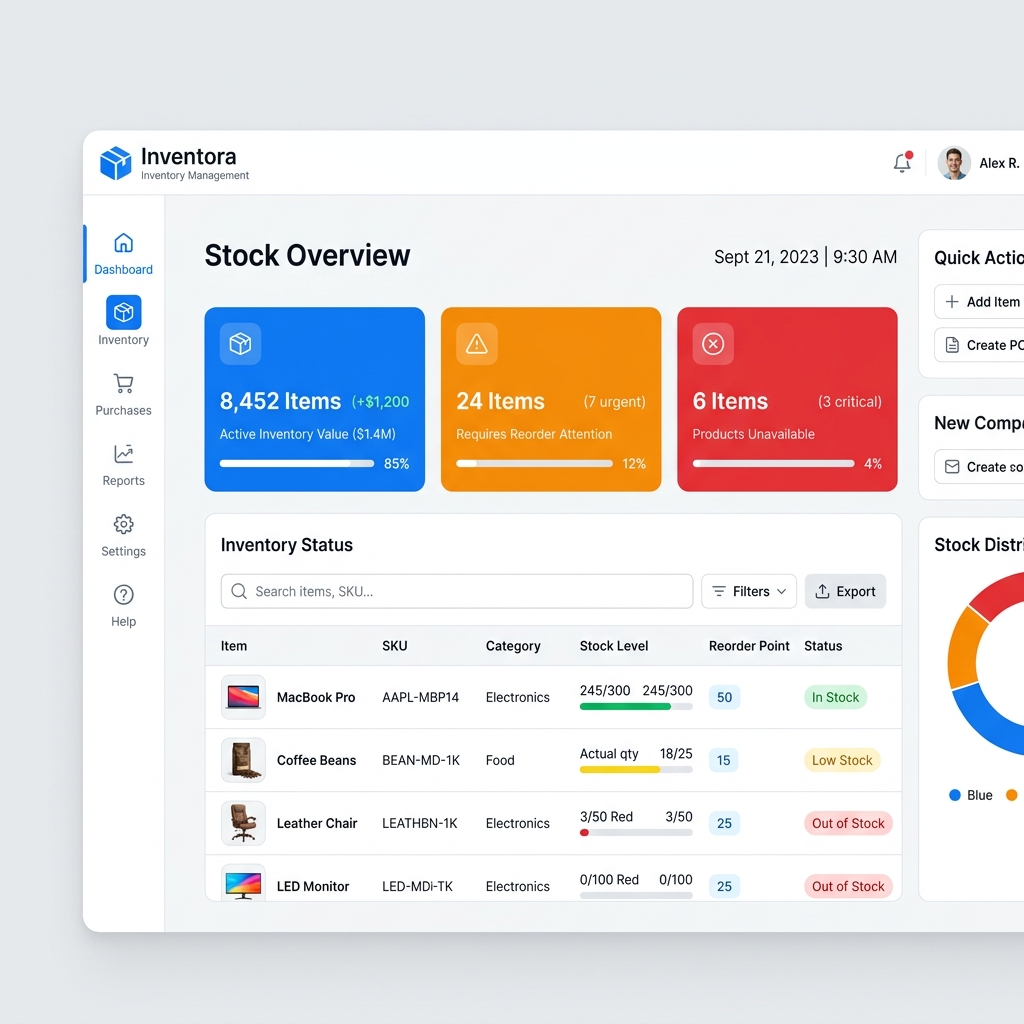Open the Inventory section in sidebar
Image resolution: width=1024 pixels, height=1024 pixels.
point(123,320)
